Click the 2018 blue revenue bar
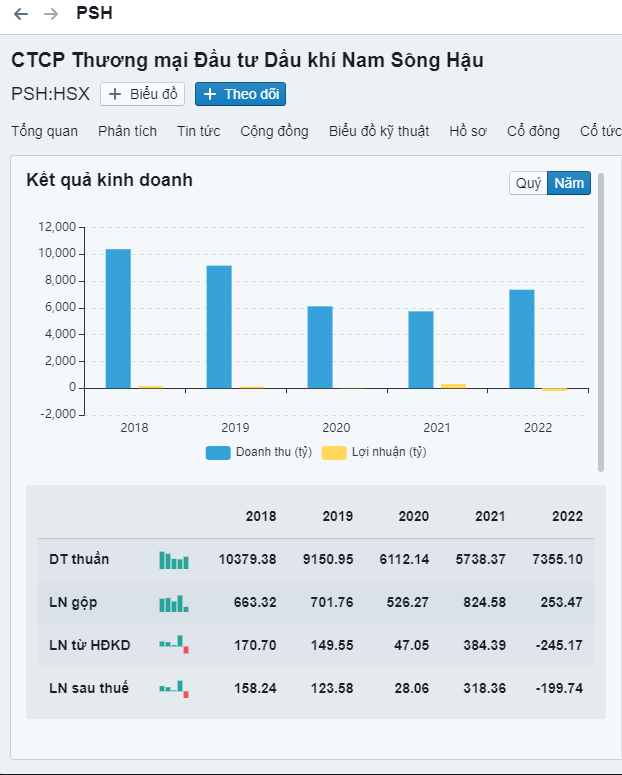 pyautogui.click(x=118, y=318)
